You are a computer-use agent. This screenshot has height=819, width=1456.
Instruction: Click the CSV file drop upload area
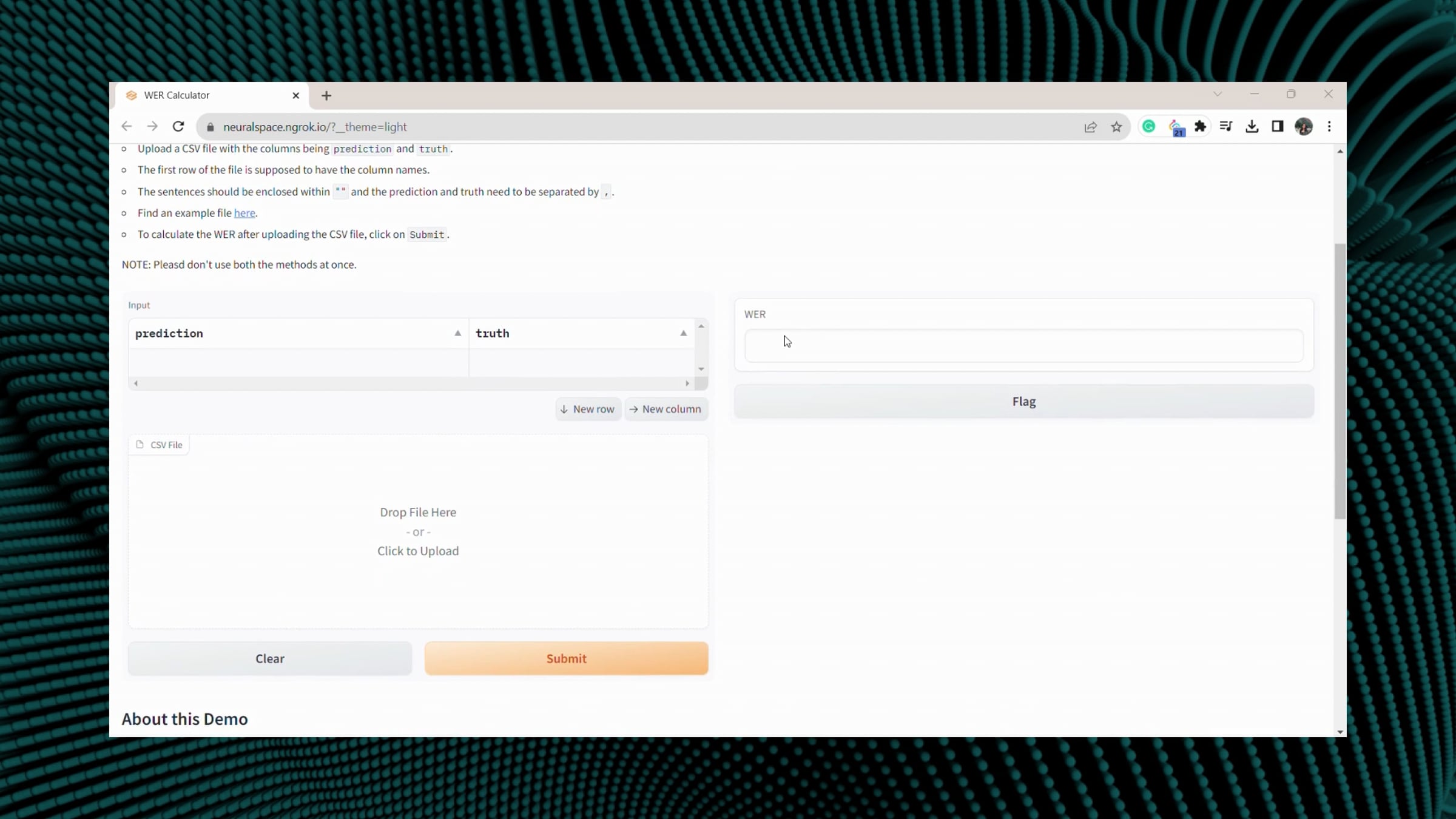point(418,531)
